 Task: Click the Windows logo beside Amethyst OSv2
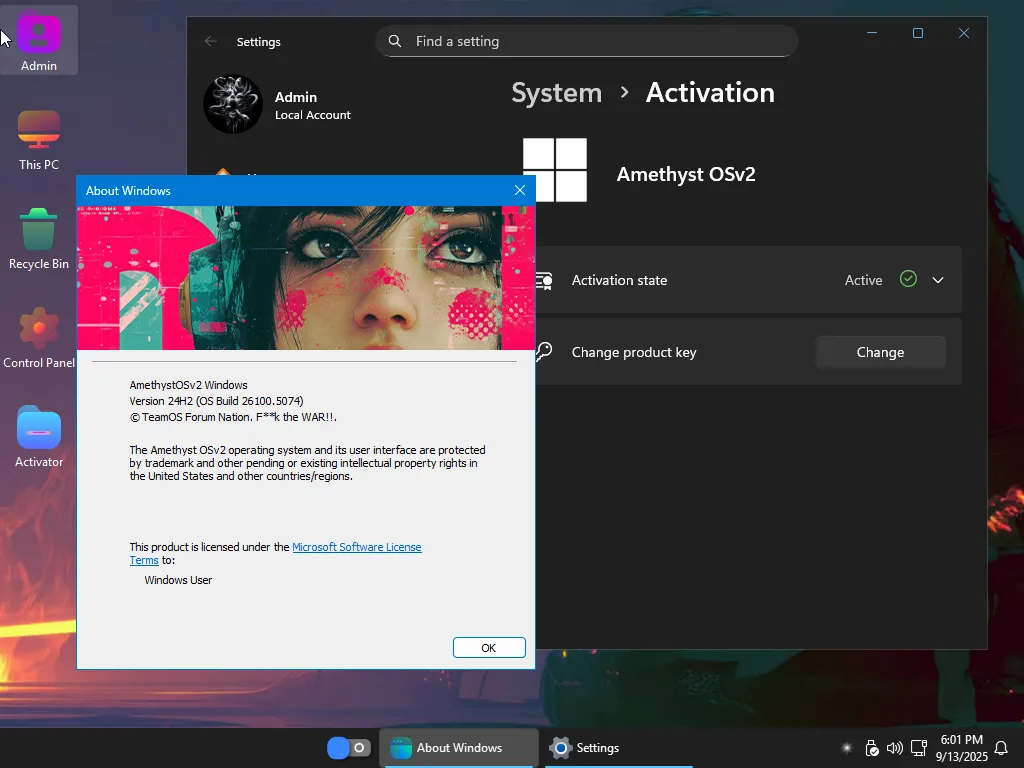click(554, 170)
